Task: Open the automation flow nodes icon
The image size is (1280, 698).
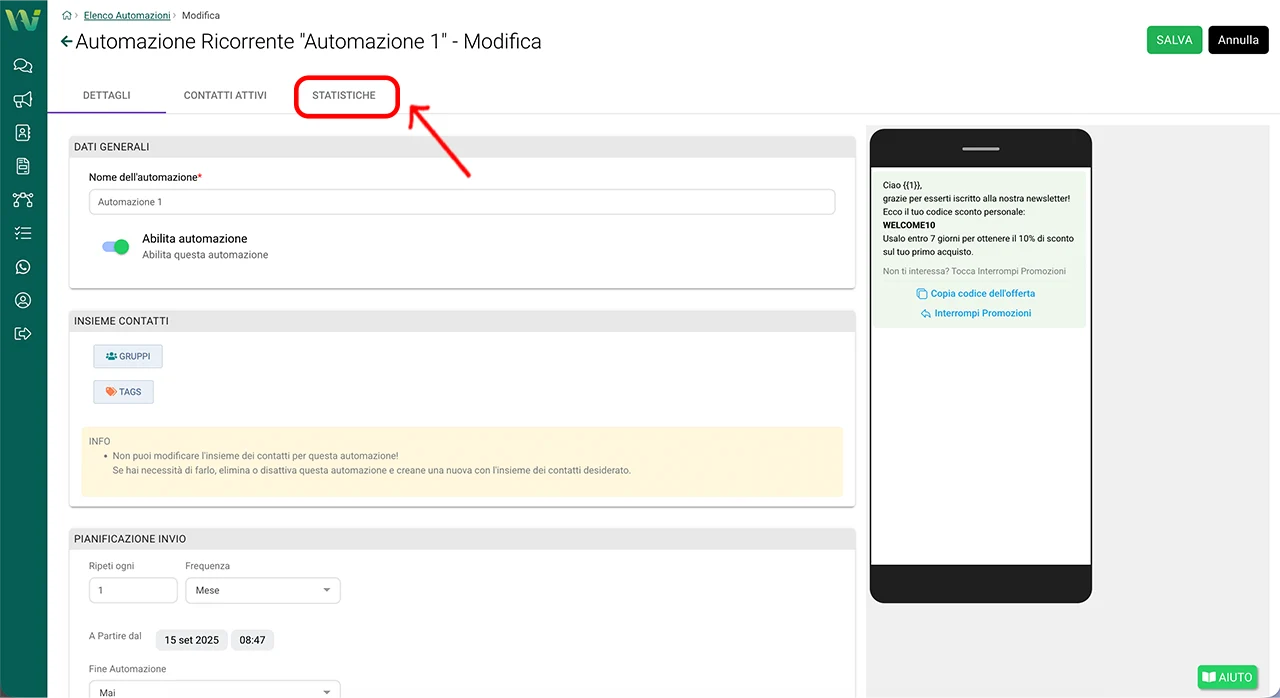Action: [22, 200]
